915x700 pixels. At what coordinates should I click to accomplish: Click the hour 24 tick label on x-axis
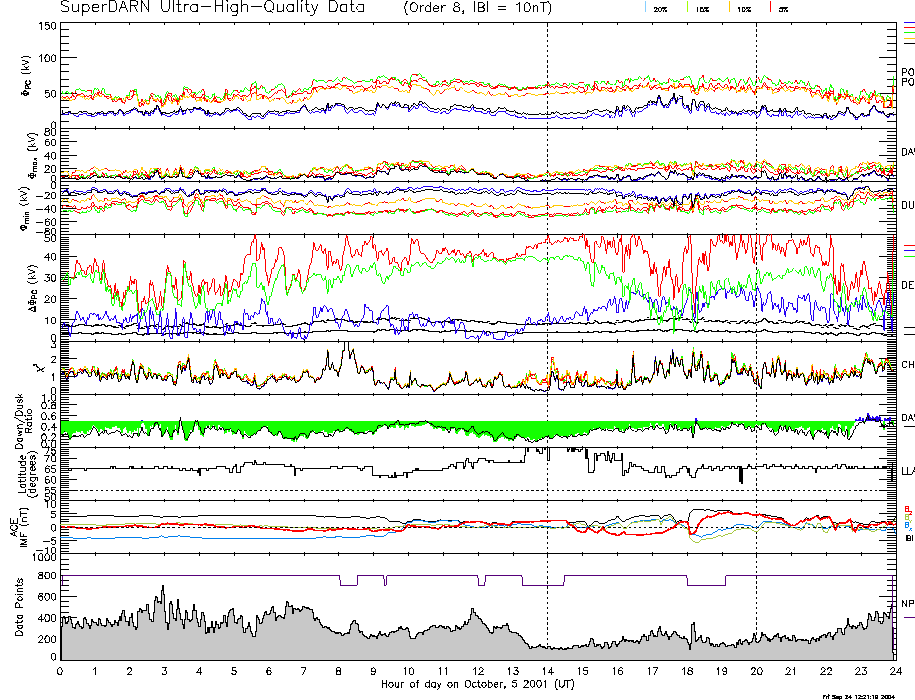pyautogui.click(x=895, y=671)
